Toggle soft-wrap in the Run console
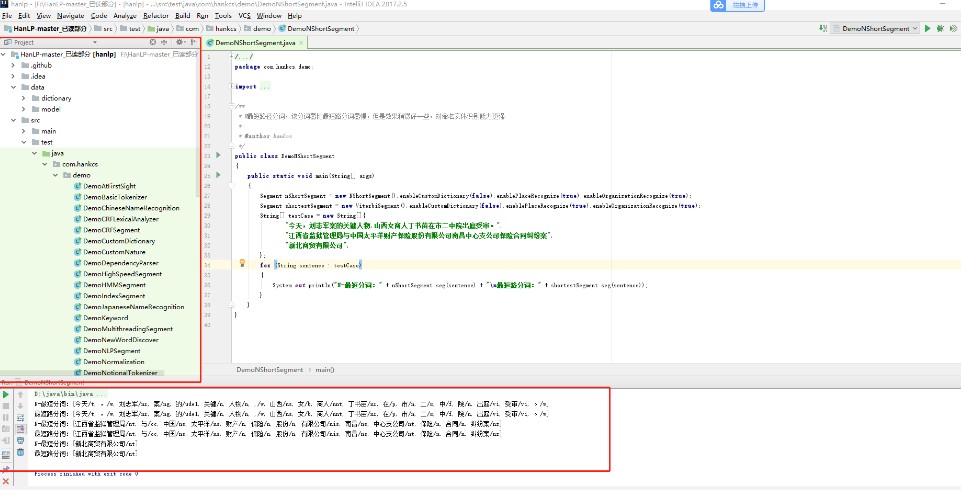Image resolution: width=962 pixels, height=503 pixels. pyautogui.click(x=20, y=417)
